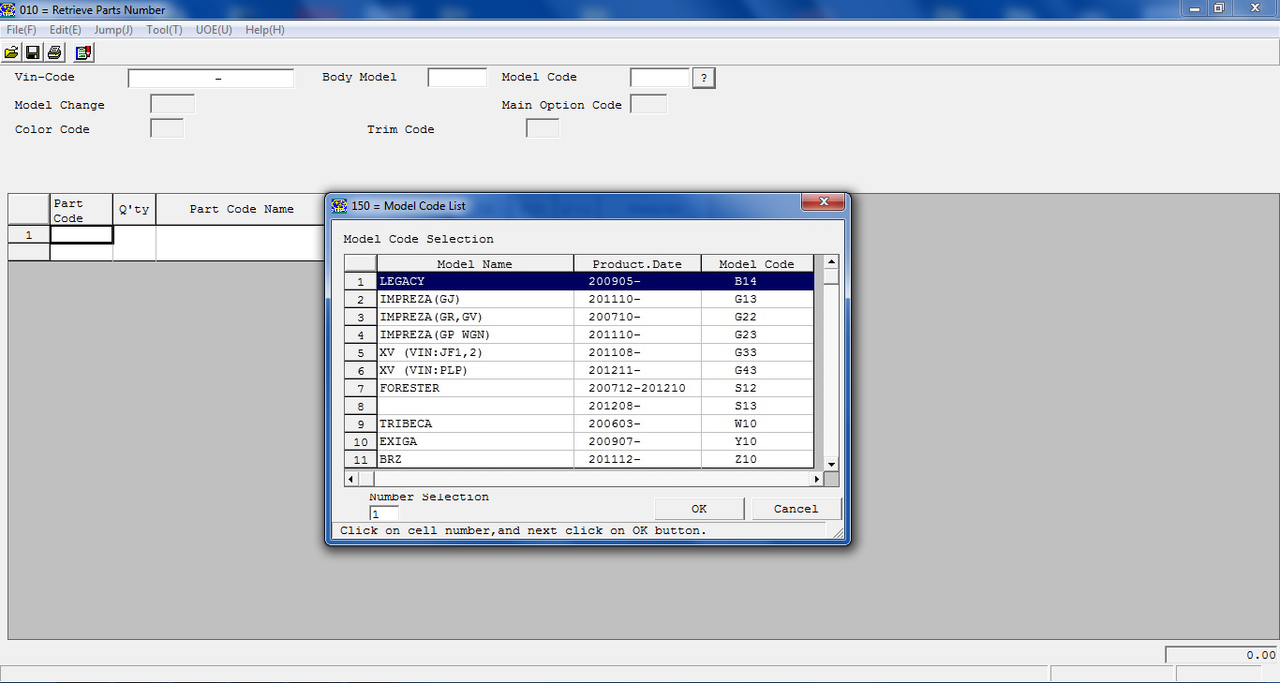This screenshot has height=683, width=1280.
Task: Click product date 200603-
Action: [614, 424]
